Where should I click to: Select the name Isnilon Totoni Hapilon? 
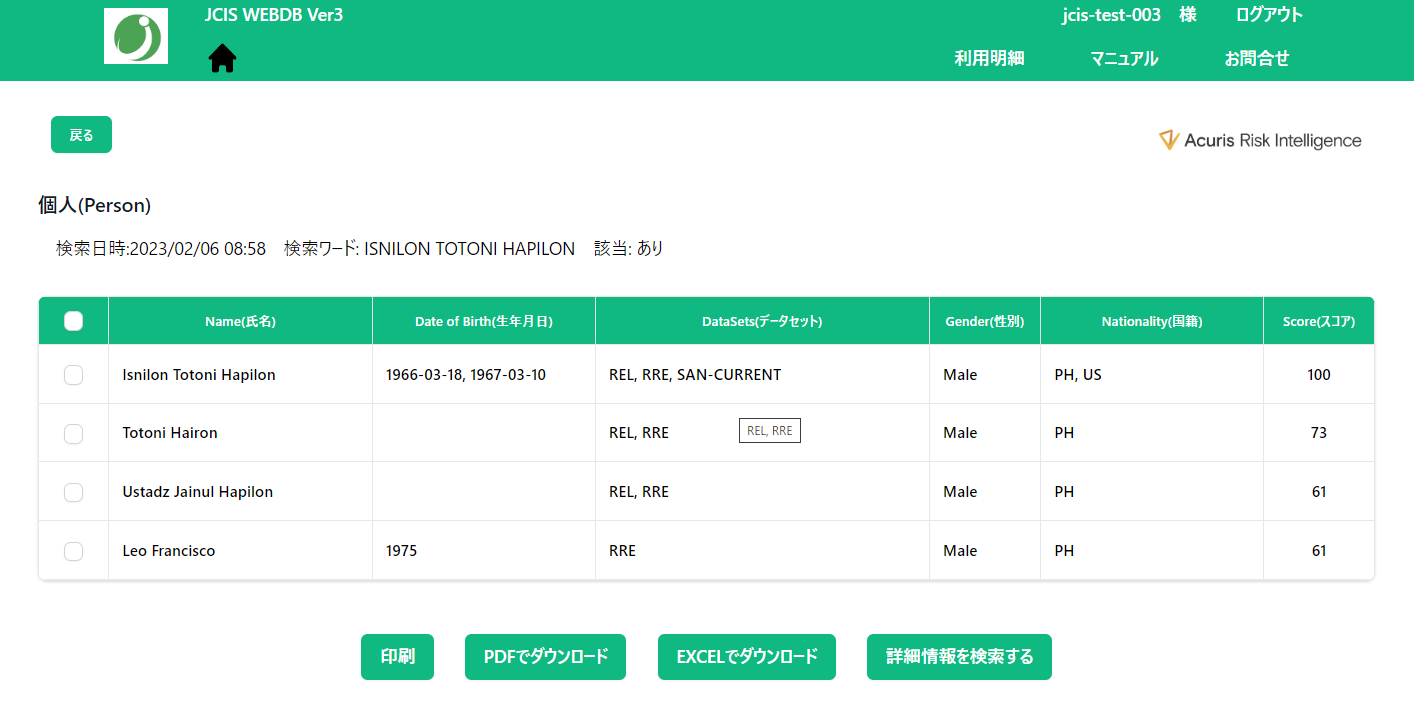pyautogui.click(x=197, y=374)
